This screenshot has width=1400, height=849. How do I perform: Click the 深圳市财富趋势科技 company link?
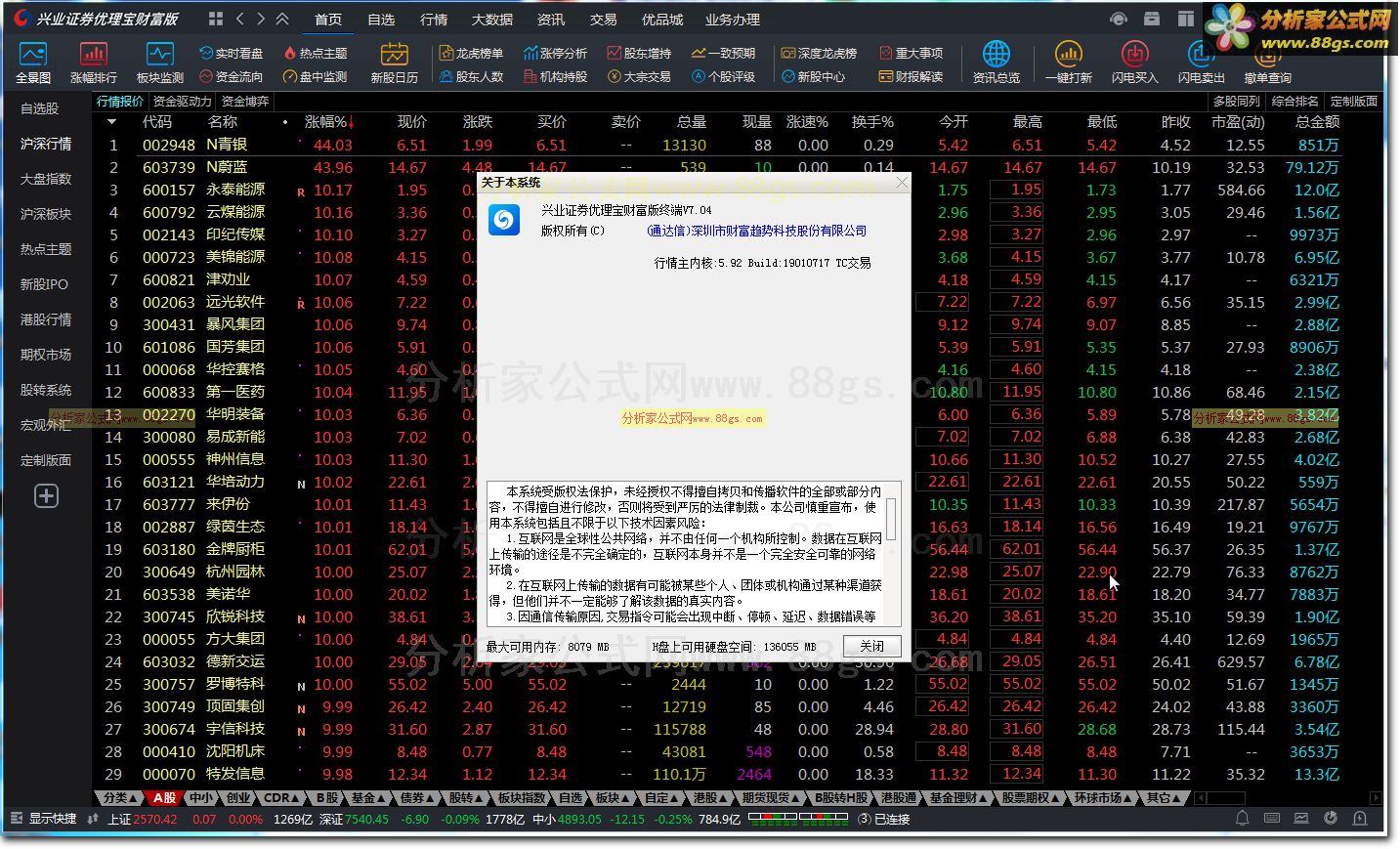point(756,231)
